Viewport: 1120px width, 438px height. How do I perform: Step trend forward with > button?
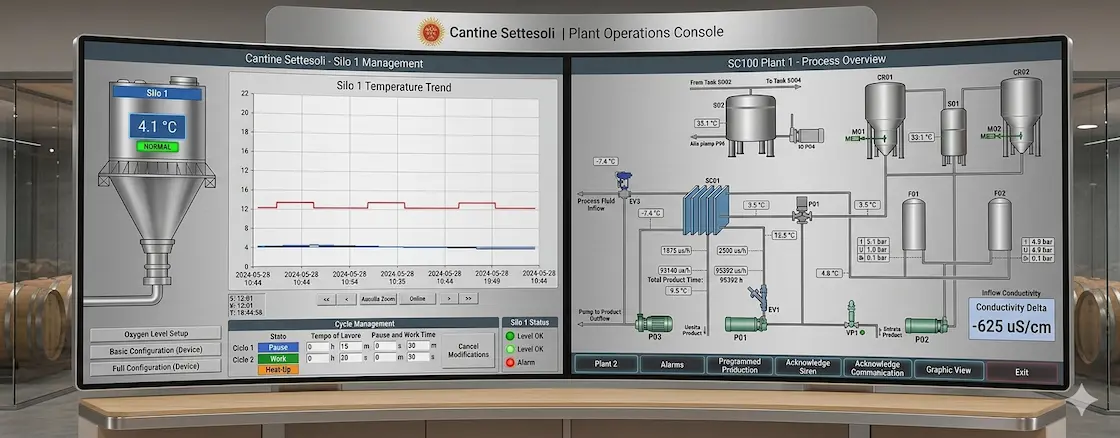(449, 299)
